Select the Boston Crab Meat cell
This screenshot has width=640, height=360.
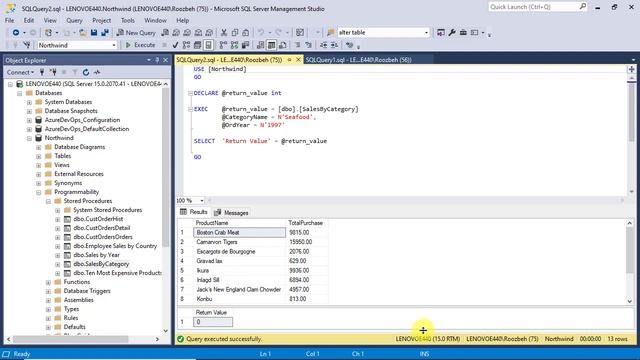(x=239, y=232)
